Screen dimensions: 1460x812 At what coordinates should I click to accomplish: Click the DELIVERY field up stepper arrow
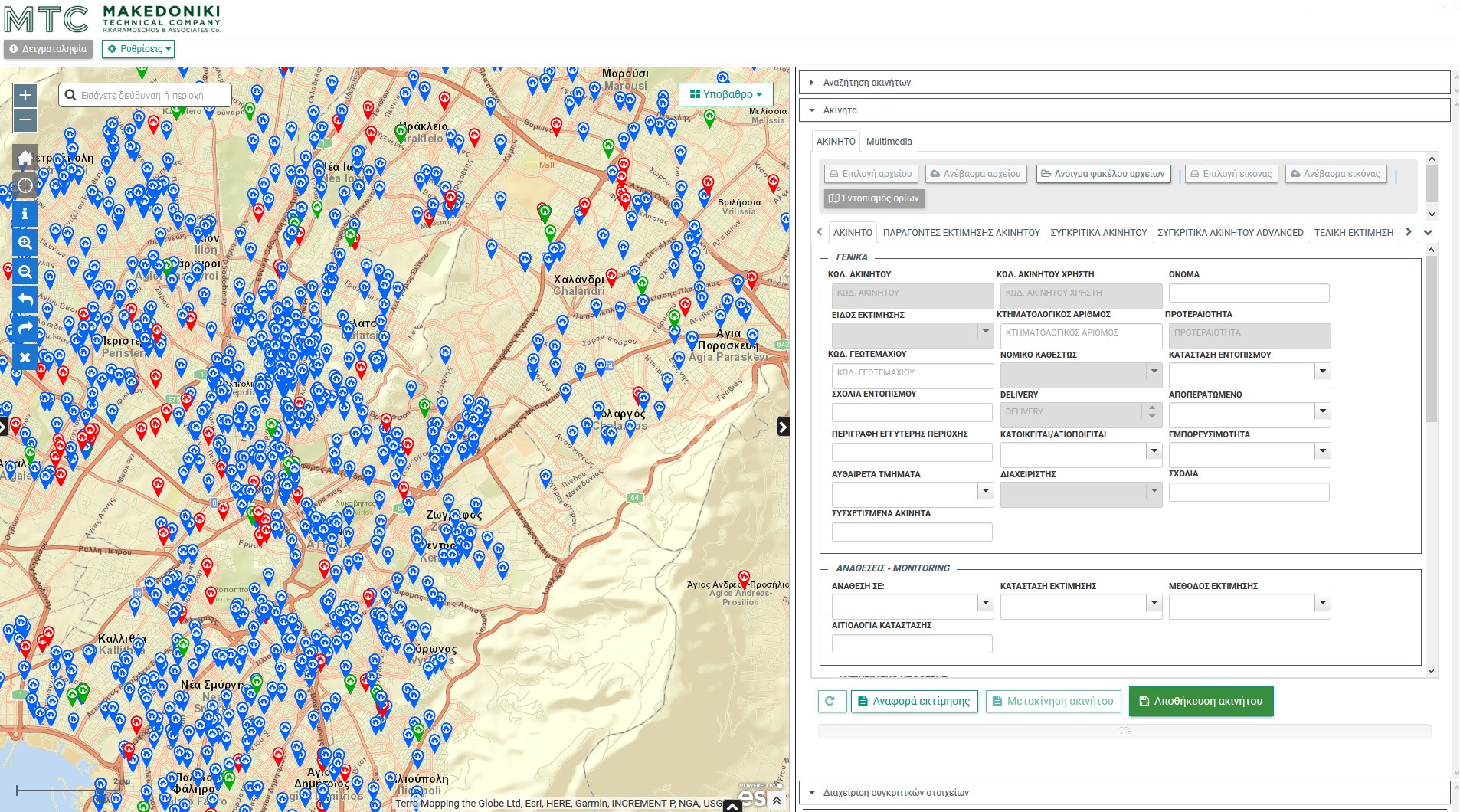click(x=1151, y=409)
